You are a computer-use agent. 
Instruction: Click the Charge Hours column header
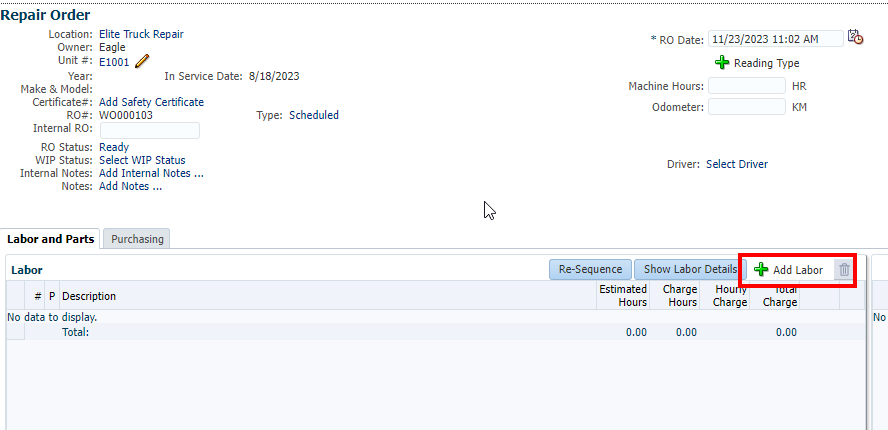point(673,295)
